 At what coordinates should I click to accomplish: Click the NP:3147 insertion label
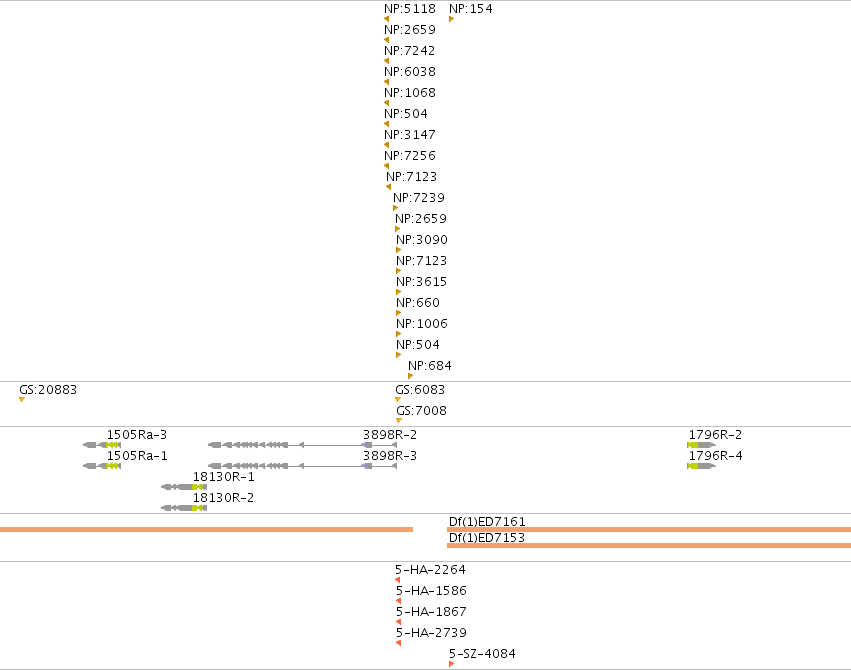point(410,135)
